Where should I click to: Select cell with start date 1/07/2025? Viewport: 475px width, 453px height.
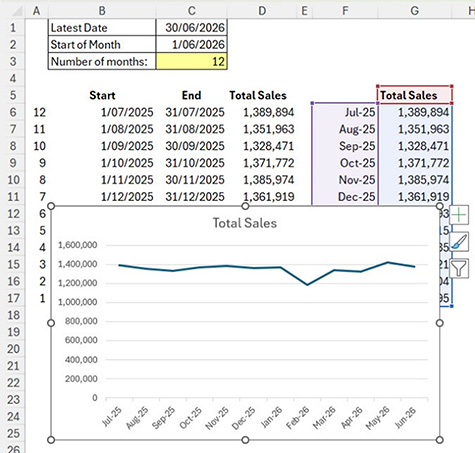point(102,112)
